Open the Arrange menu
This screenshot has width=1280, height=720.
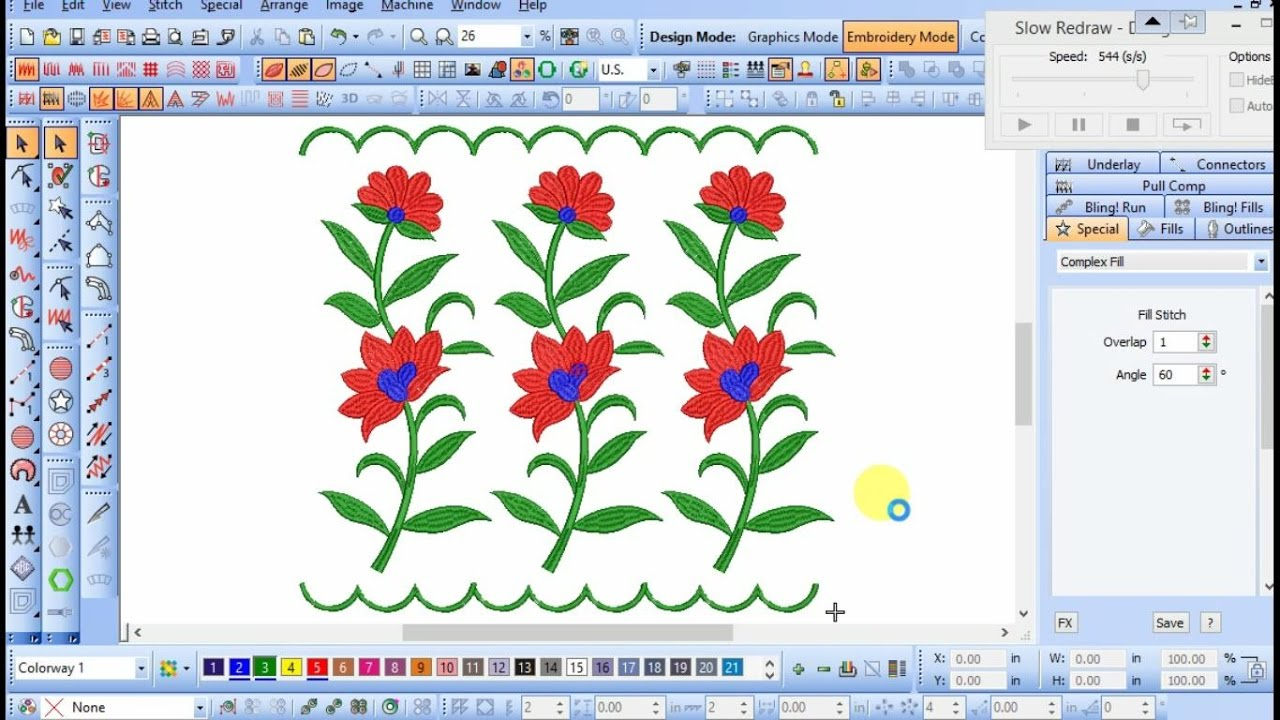(284, 6)
